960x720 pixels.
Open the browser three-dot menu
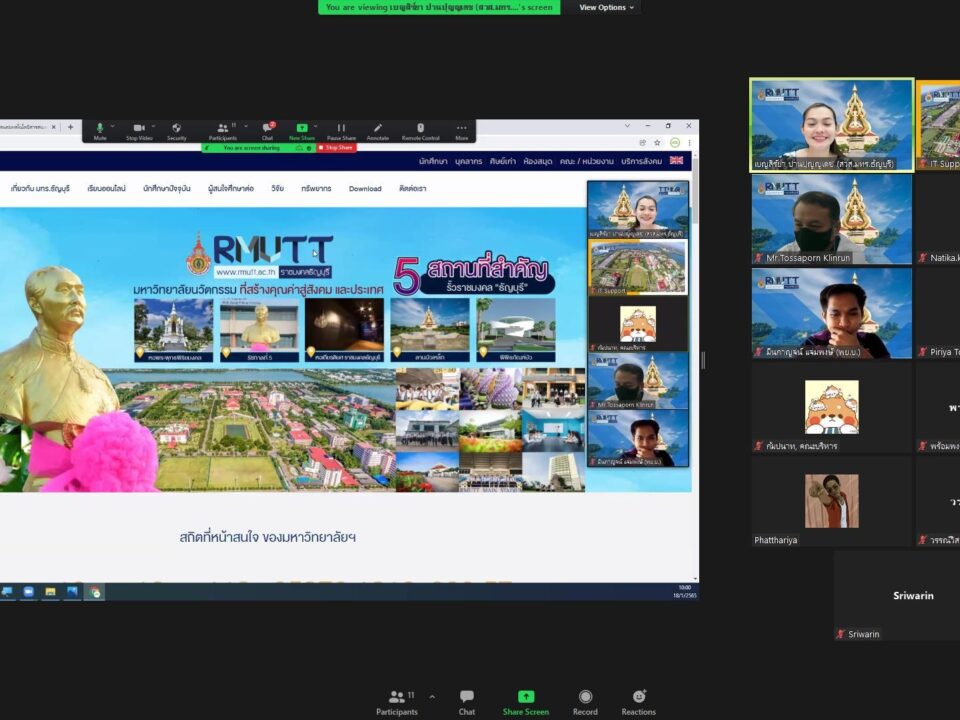(689, 143)
